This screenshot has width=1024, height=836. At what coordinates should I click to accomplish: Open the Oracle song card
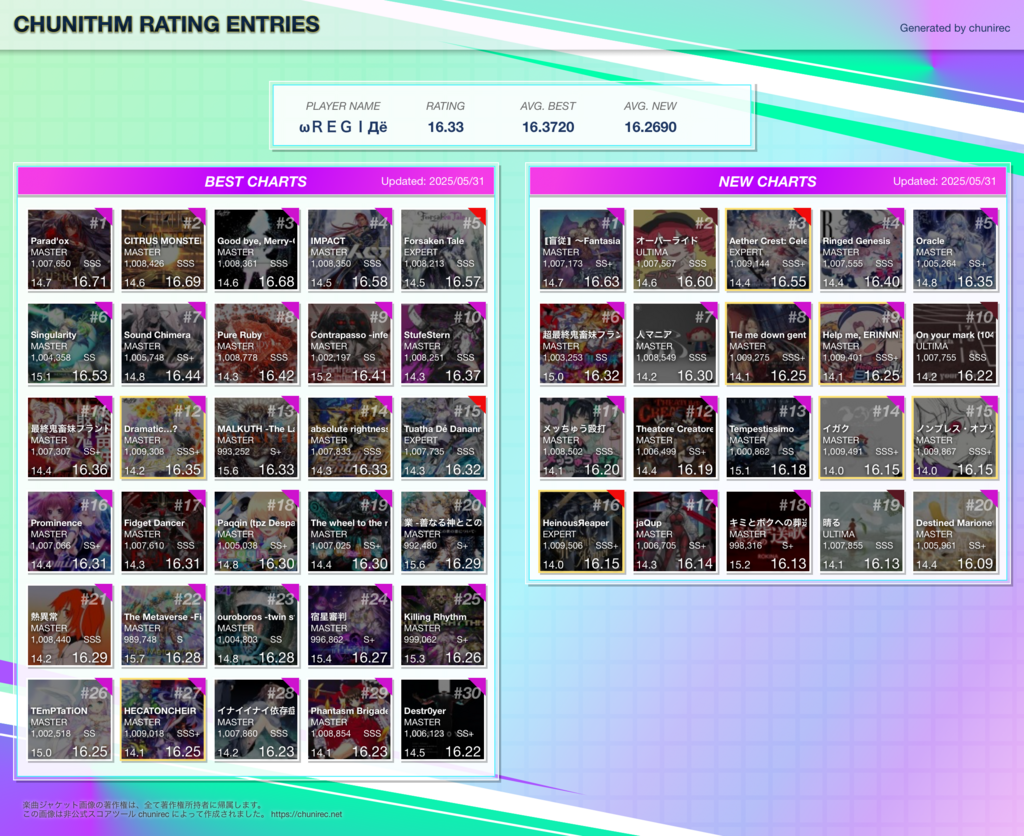(x=954, y=250)
